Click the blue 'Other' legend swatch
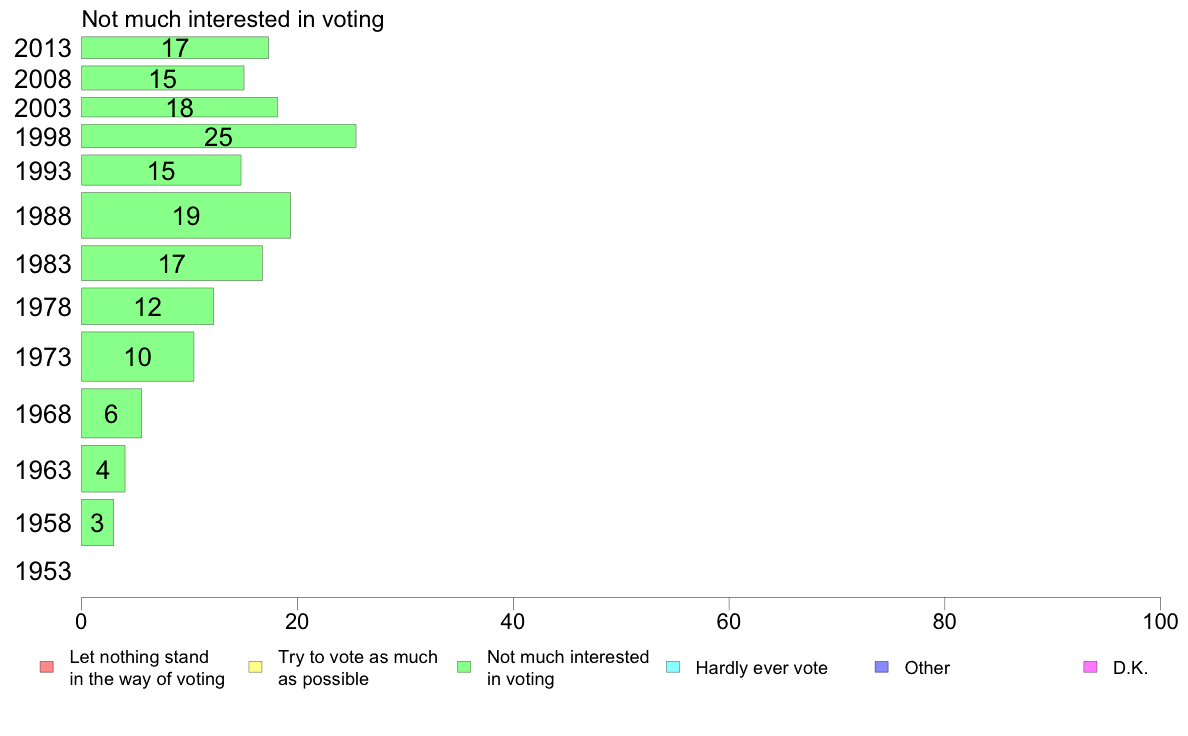The width and height of the screenshot is (1188, 736). pos(882,667)
